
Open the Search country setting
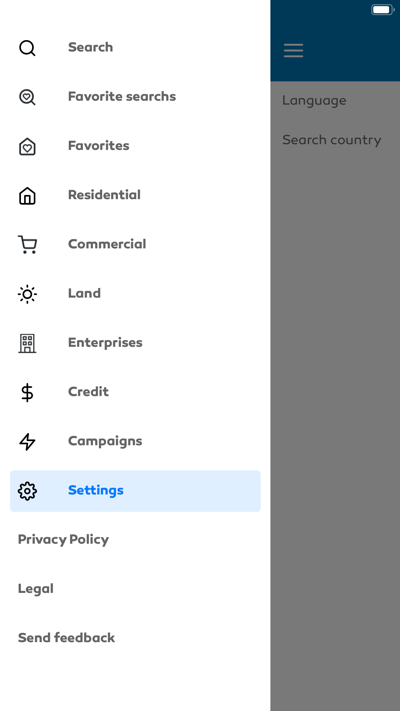pos(332,140)
